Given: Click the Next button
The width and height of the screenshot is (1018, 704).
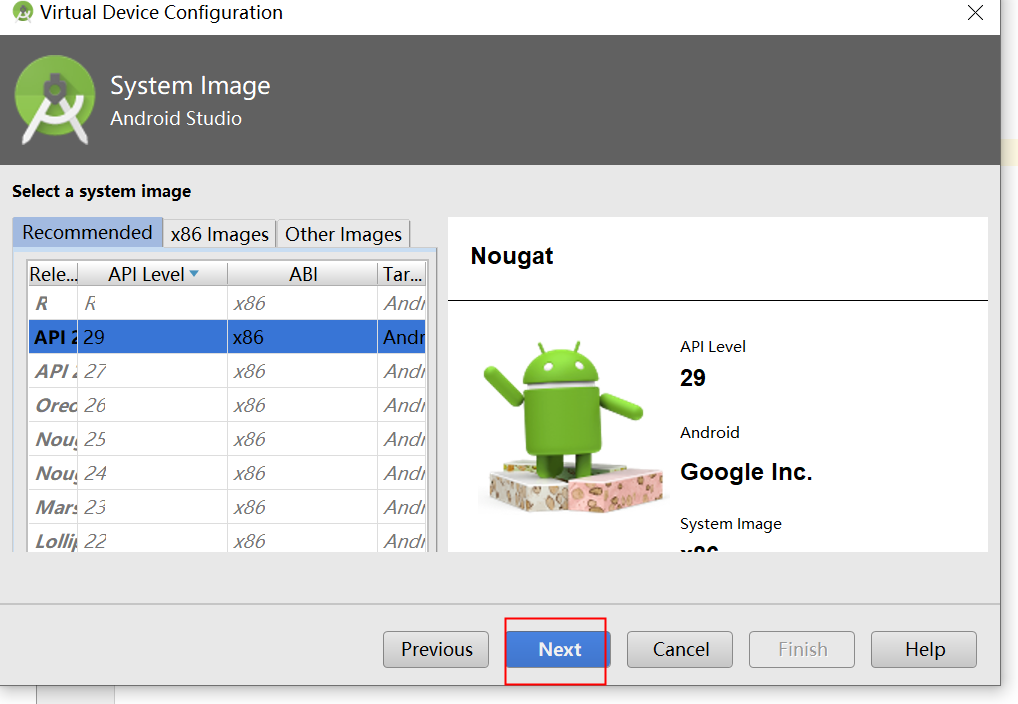Looking at the screenshot, I should coord(559,649).
